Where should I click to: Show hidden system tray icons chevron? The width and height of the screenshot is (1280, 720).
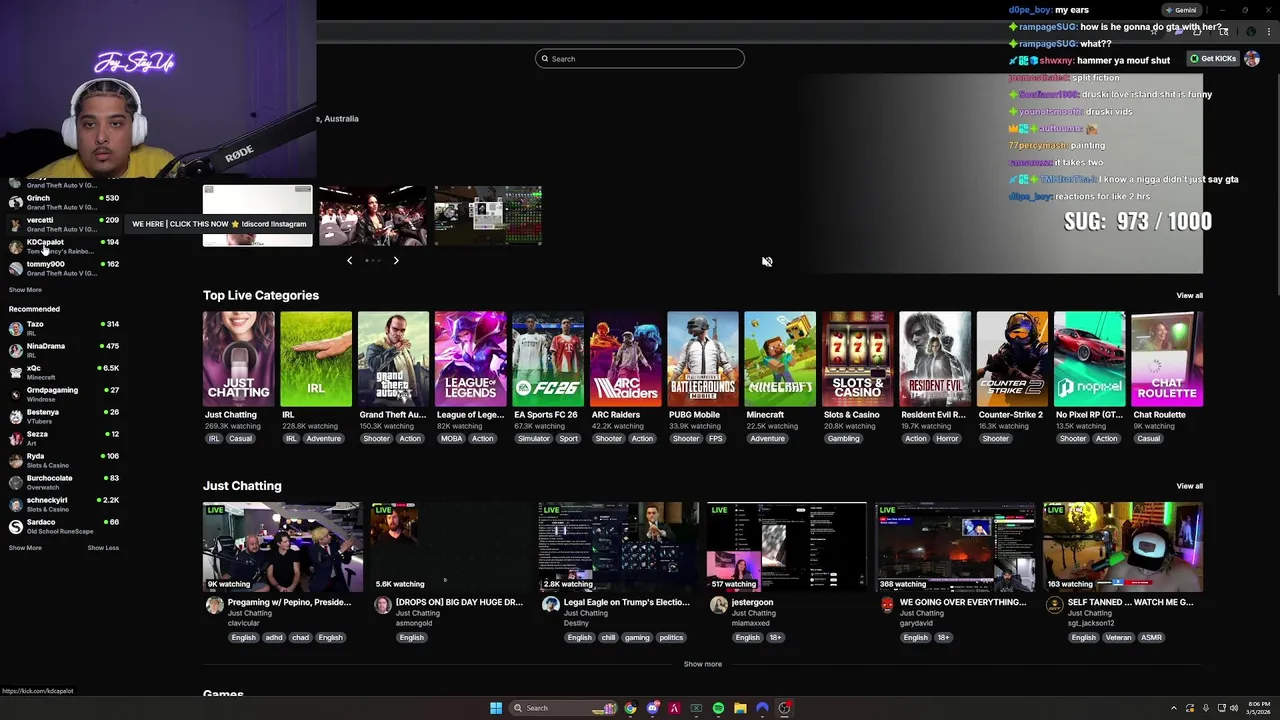(1174, 708)
